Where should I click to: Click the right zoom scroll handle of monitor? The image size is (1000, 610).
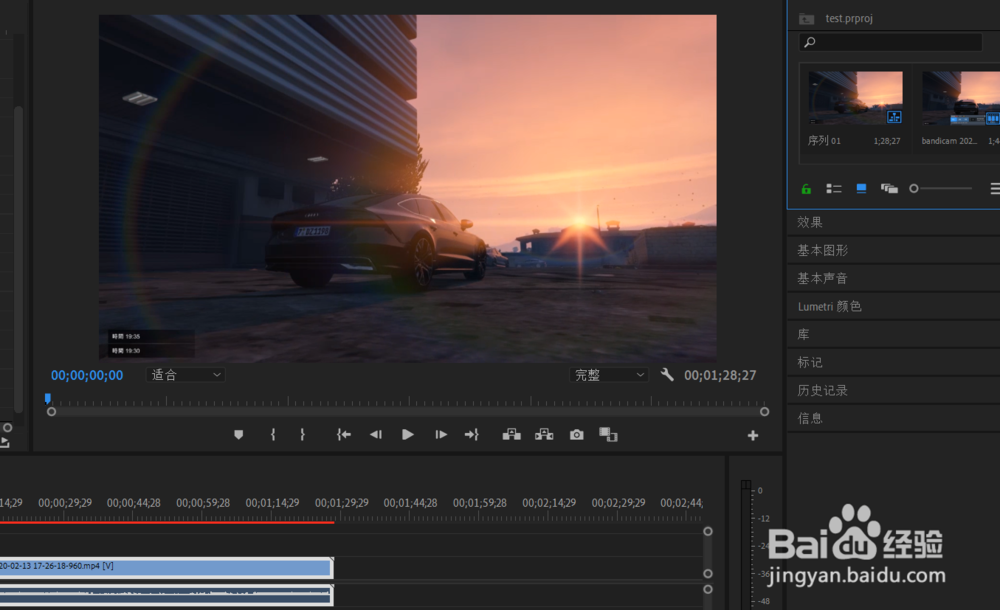pyautogui.click(x=764, y=412)
